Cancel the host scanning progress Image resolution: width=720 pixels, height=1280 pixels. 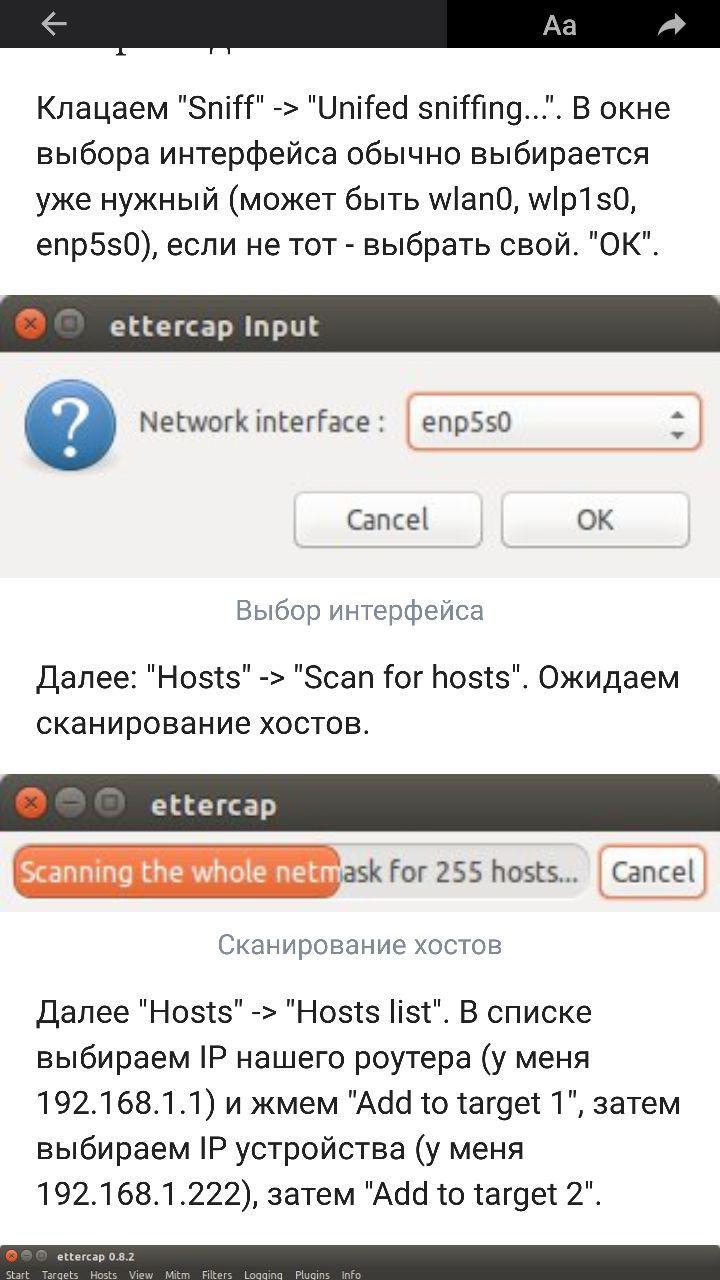[x=652, y=872]
